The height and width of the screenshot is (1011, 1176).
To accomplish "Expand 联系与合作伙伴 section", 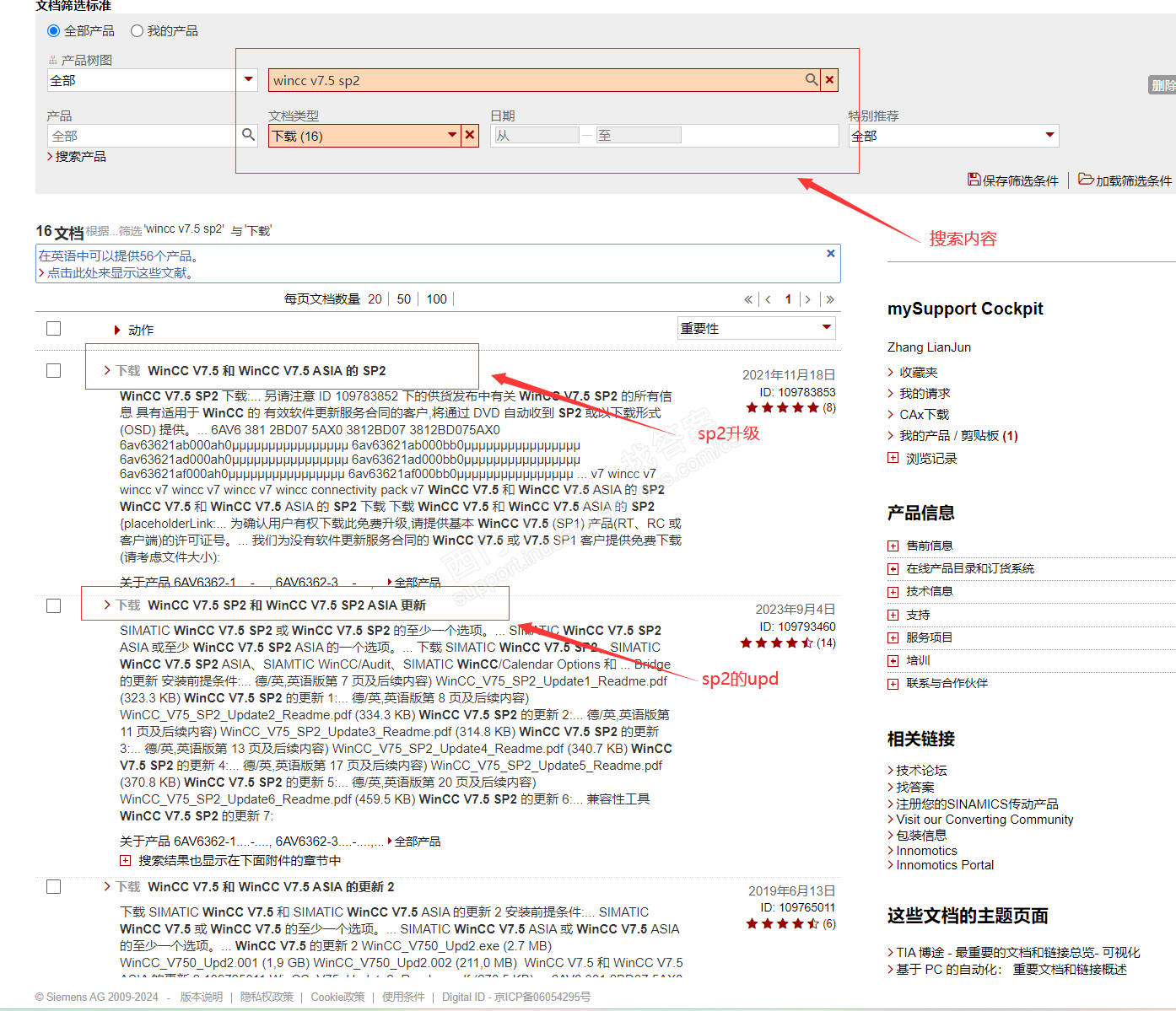I will pos(893,684).
